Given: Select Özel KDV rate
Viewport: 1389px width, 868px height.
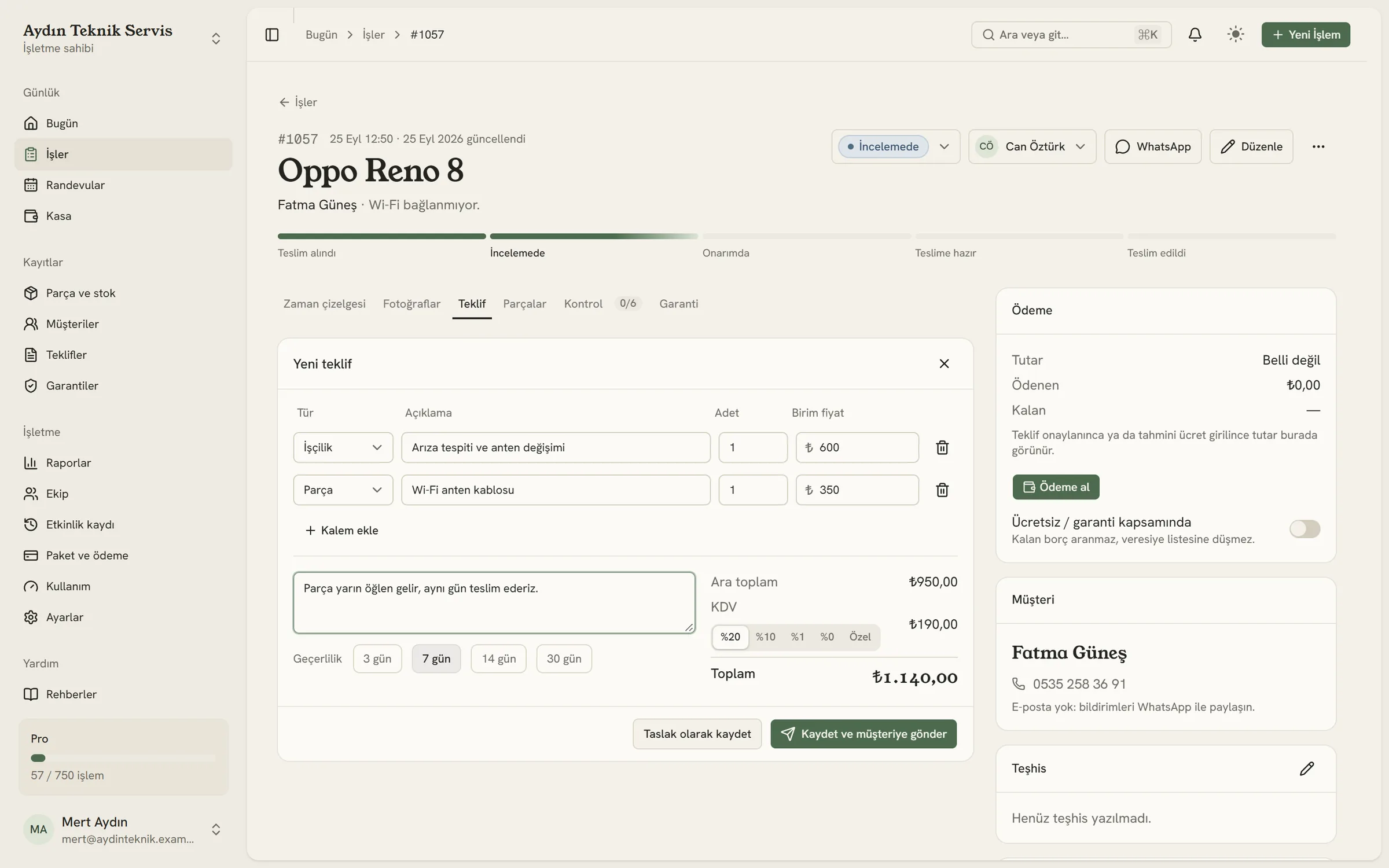Looking at the screenshot, I should [x=860, y=637].
